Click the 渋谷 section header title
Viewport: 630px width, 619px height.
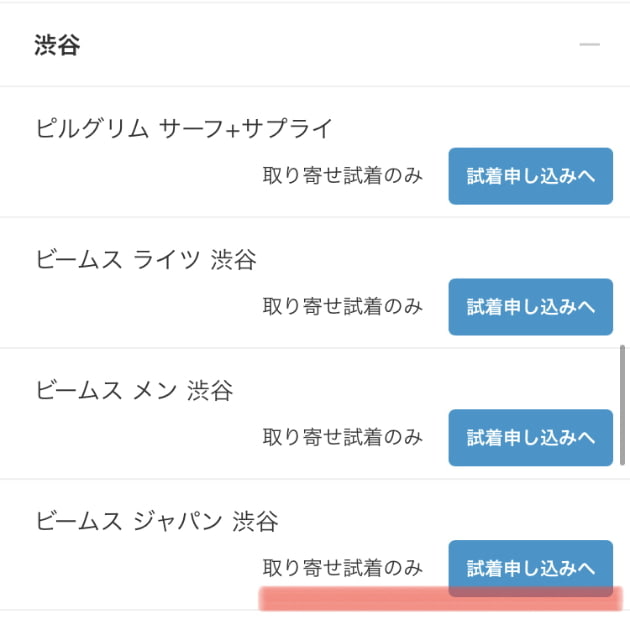tap(57, 45)
